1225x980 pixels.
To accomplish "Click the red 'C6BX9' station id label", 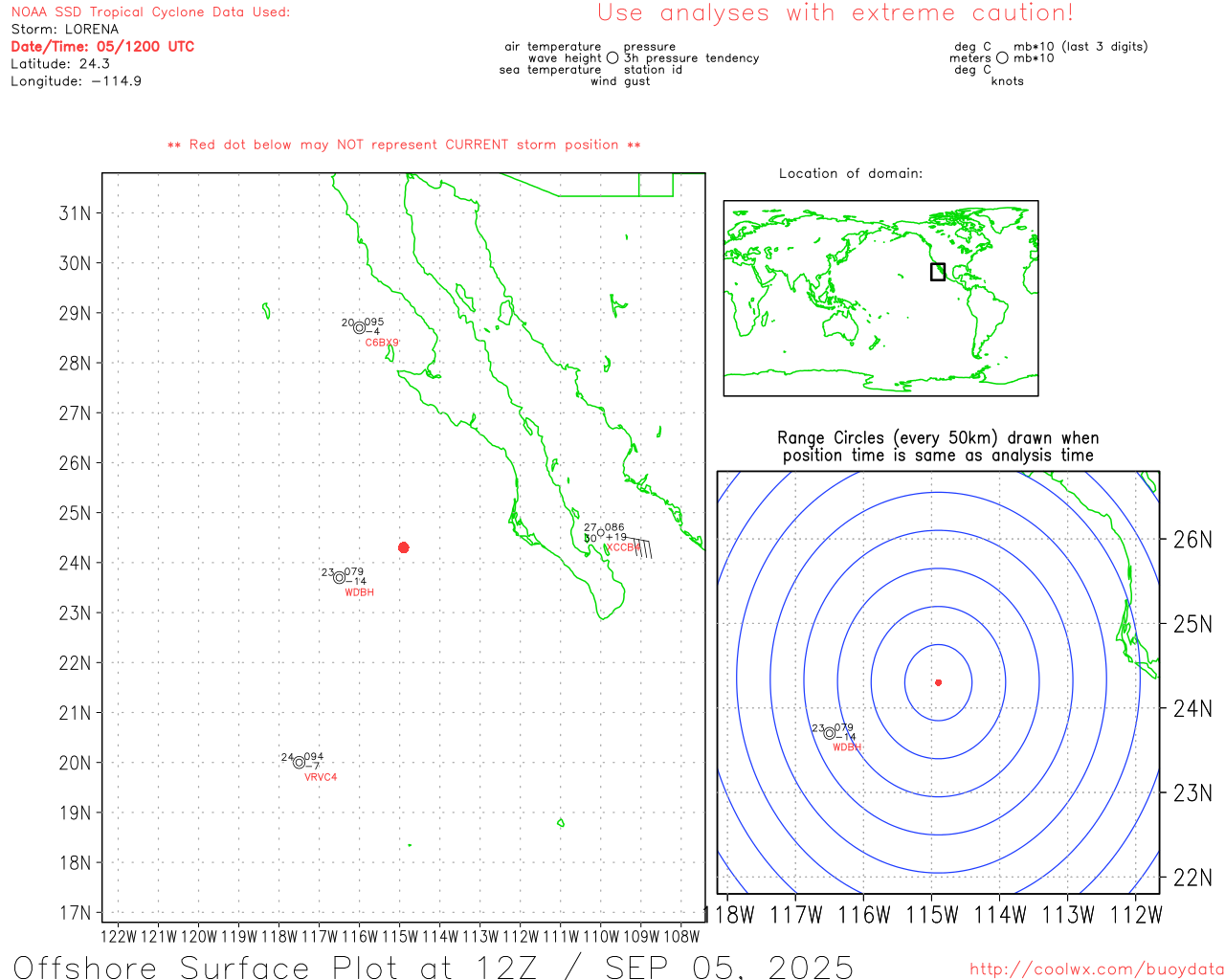I will pyautogui.click(x=382, y=343).
